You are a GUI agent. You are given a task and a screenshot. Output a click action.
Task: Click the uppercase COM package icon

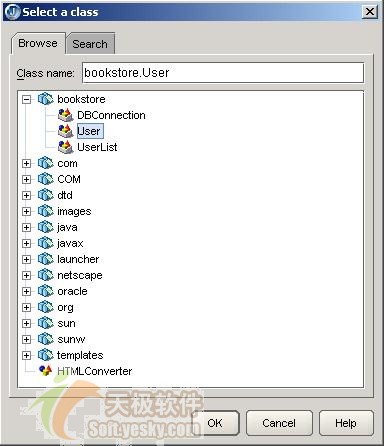[x=45, y=179]
